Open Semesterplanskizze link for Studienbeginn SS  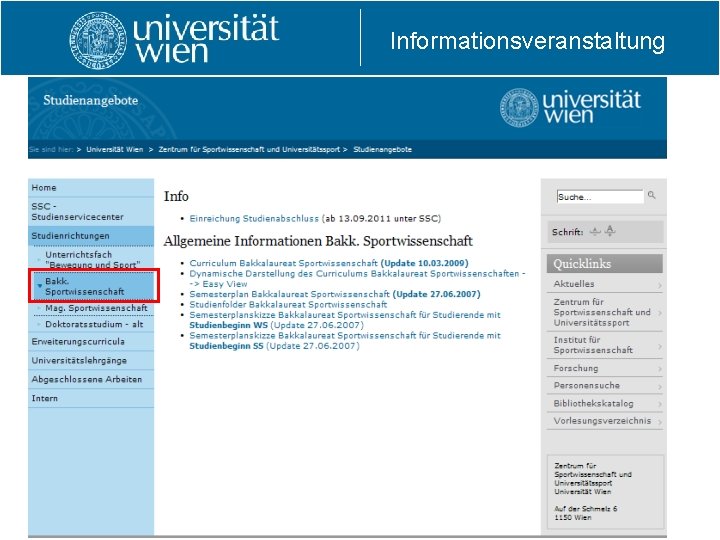pos(345,341)
